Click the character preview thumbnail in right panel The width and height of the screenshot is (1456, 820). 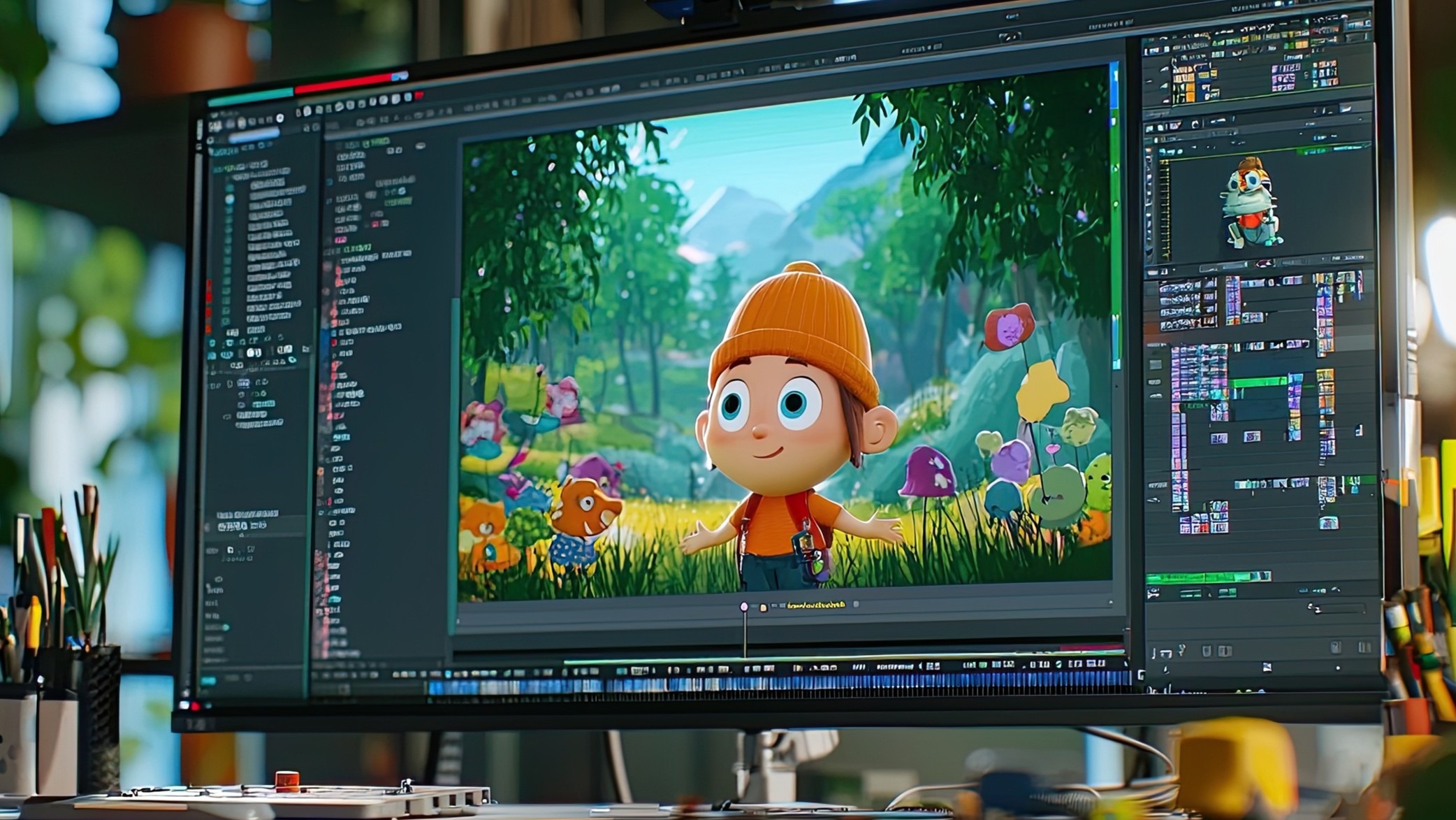[x=1251, y=203]
